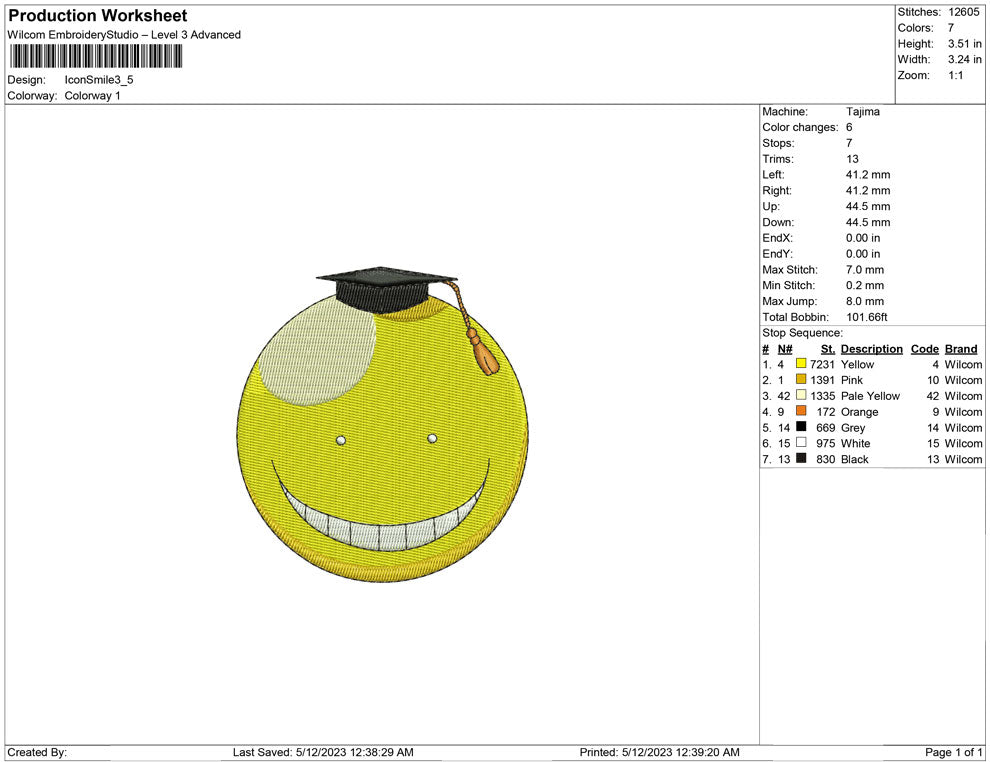
Task: Click the Pale Yellow description text
Action: click(871, 396)
